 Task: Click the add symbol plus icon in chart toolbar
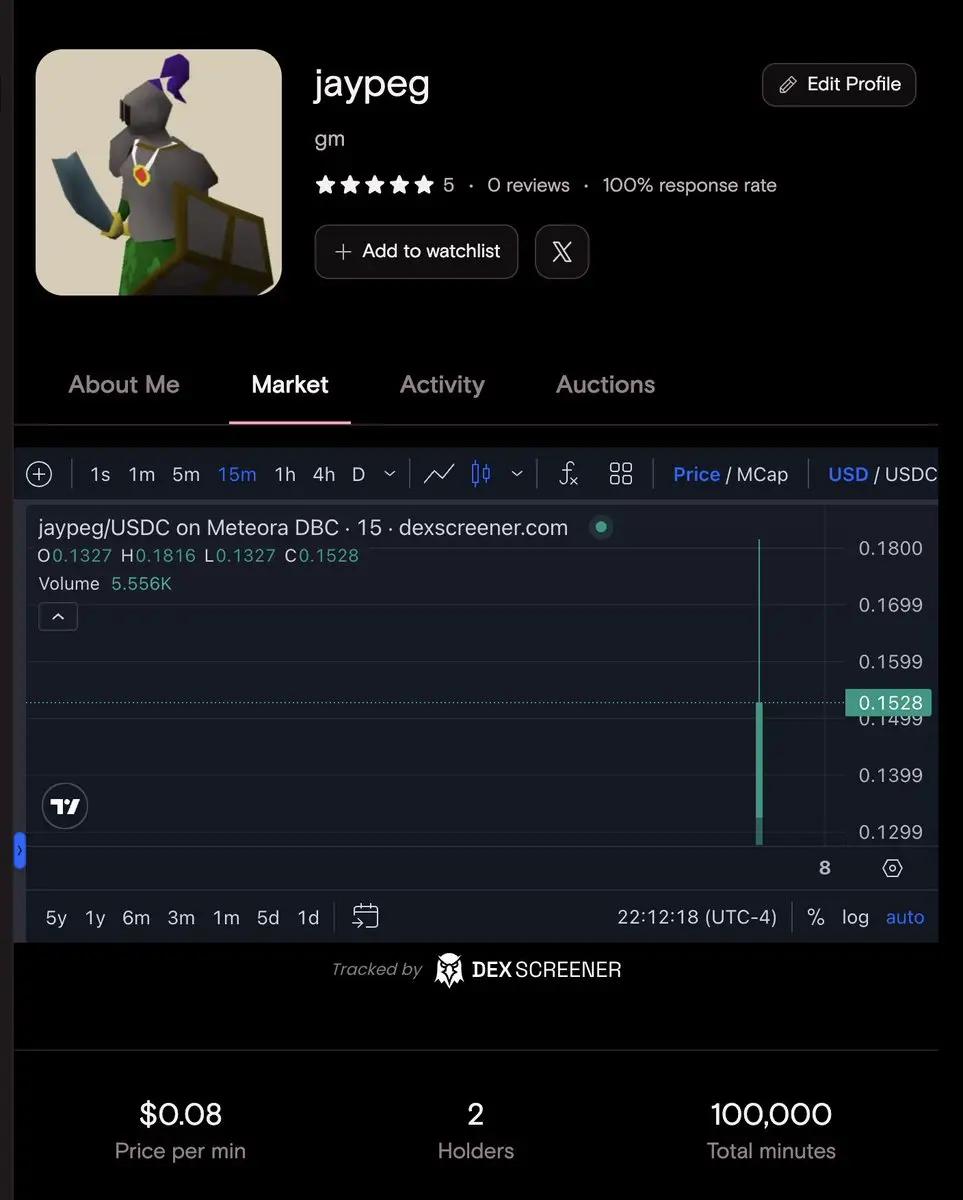[x=39, y=474]
